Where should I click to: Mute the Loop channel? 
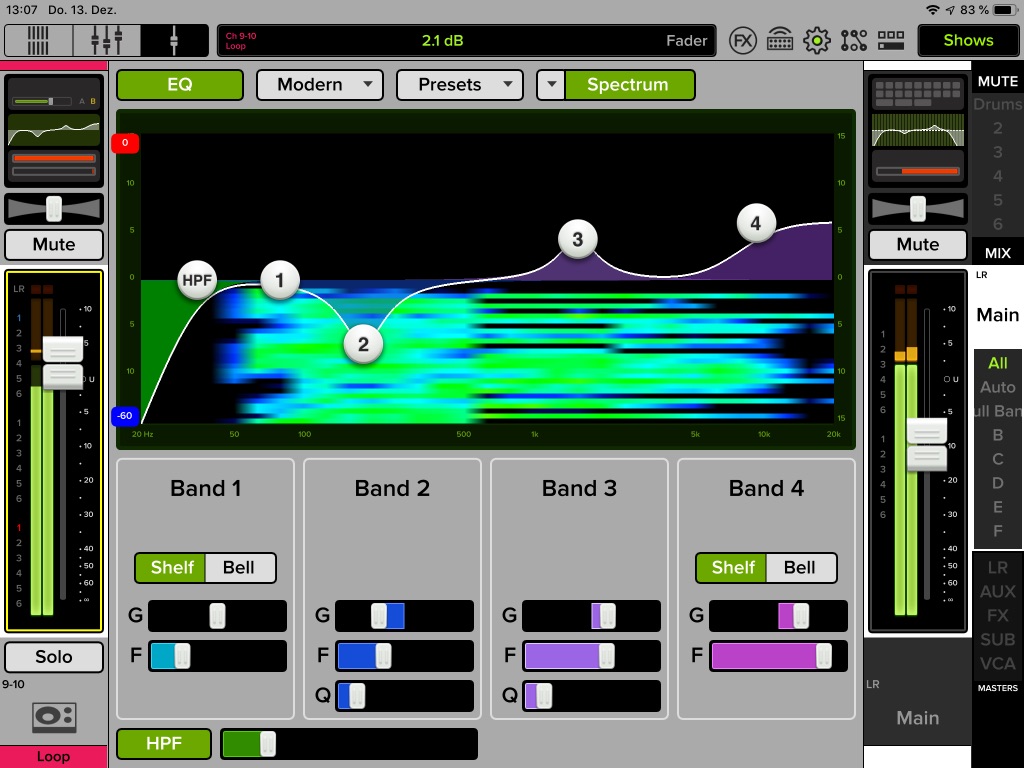point(54,244)
